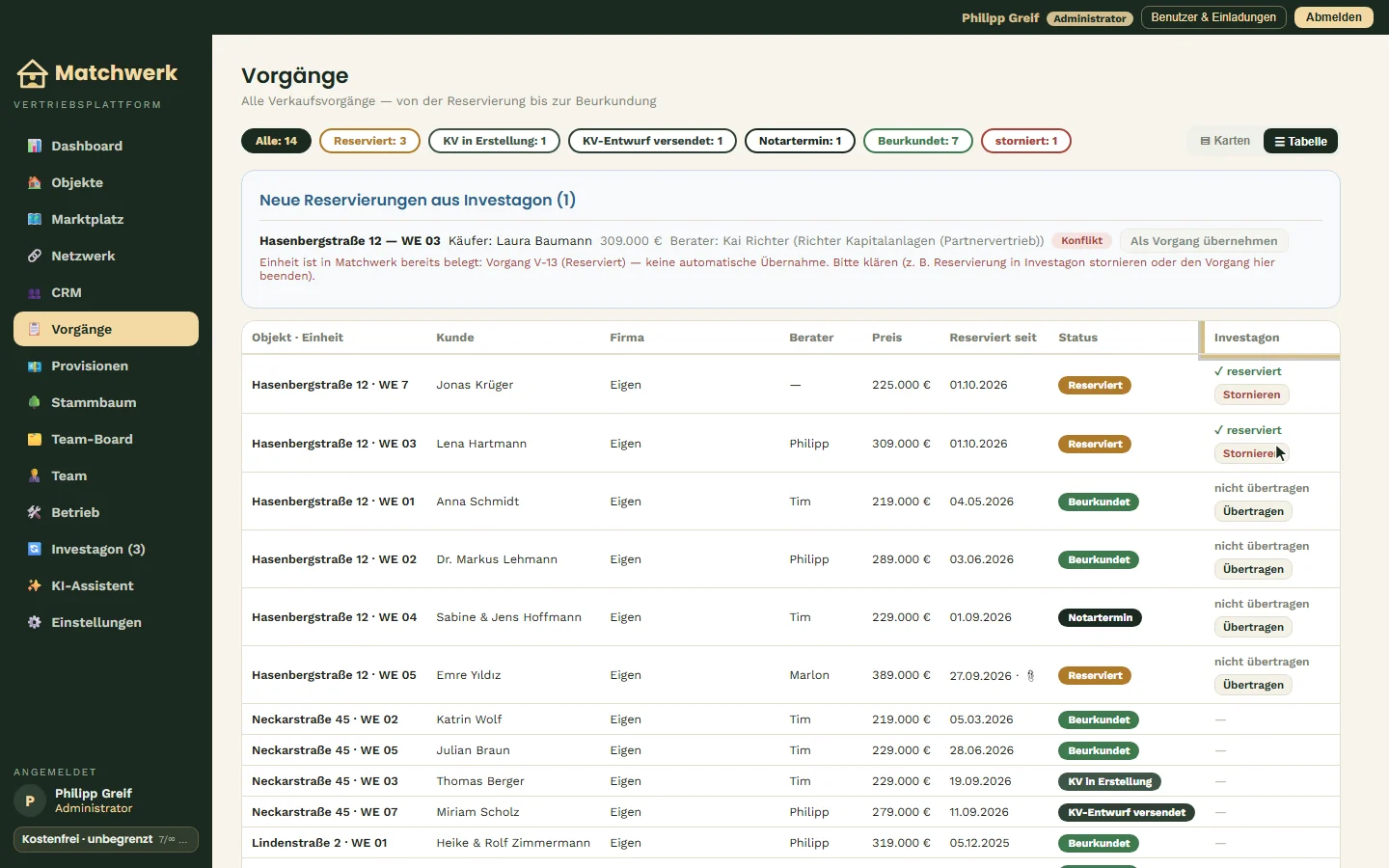The height and width of the screenshot is (868, 1389).
Task: Filter by KV in Erstellung: 1
Action: click(x=495, y=141)
